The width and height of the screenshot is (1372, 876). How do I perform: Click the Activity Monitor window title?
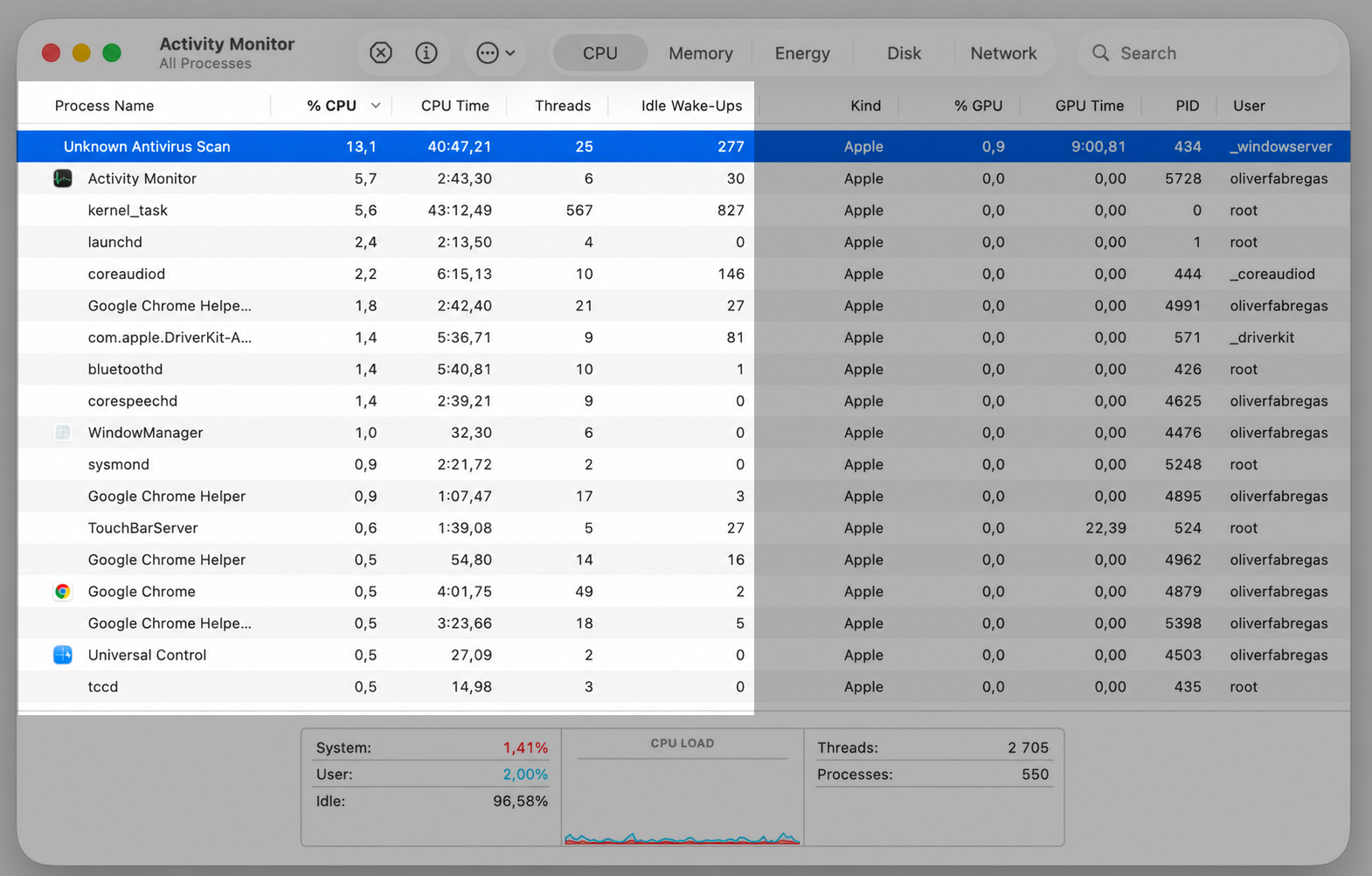pyautogui.click(x=226, y=44)
